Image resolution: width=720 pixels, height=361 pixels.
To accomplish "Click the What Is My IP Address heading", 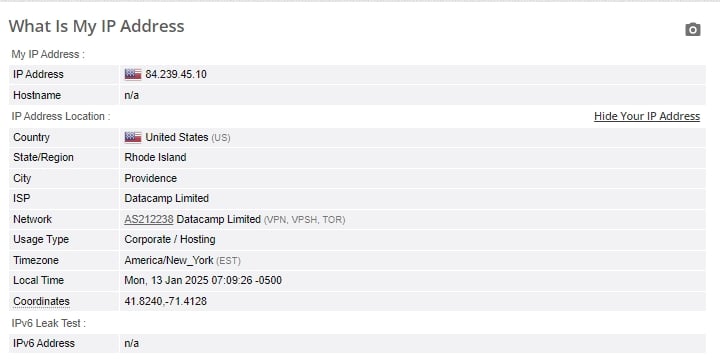I will (x=96, y=26).
